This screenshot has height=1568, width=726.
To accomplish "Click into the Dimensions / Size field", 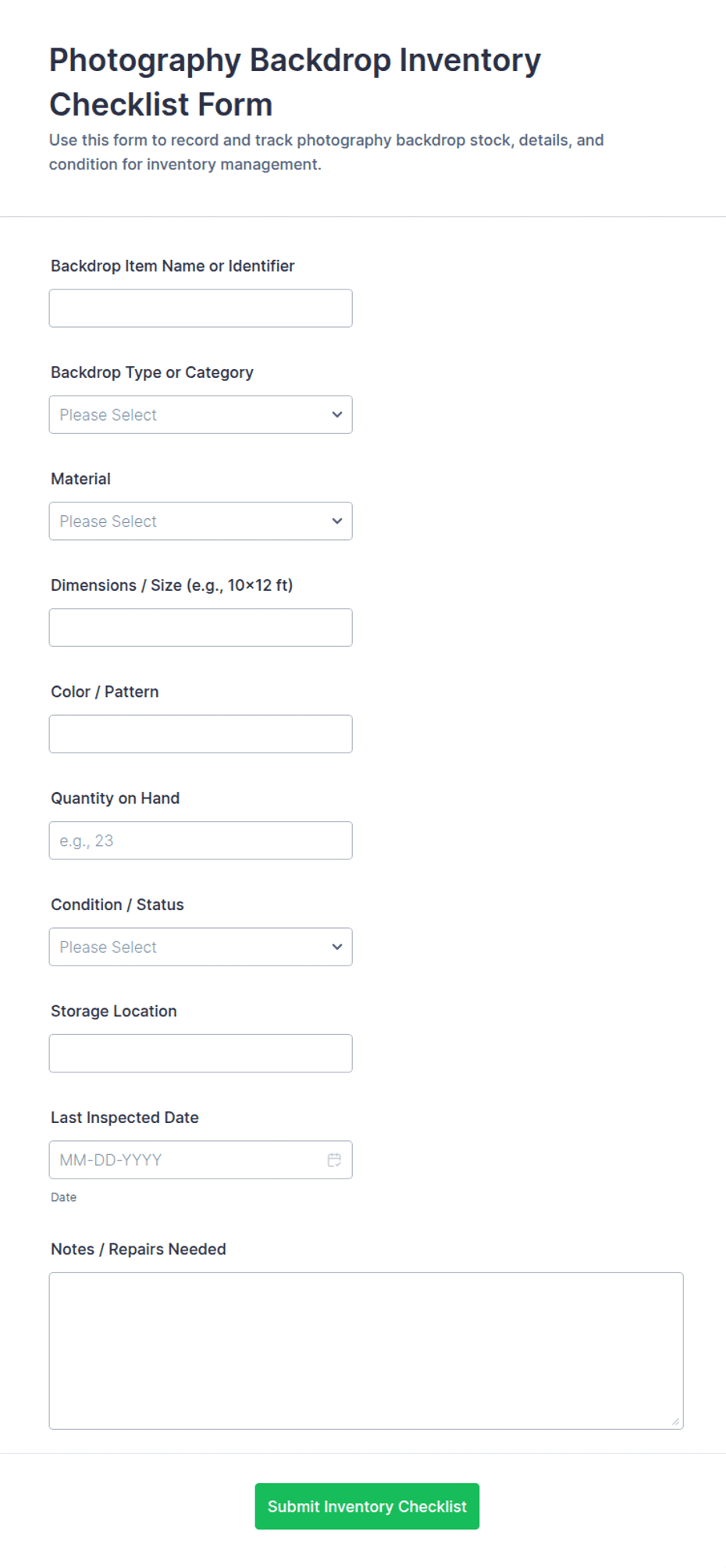I will [x=201, y=628].
